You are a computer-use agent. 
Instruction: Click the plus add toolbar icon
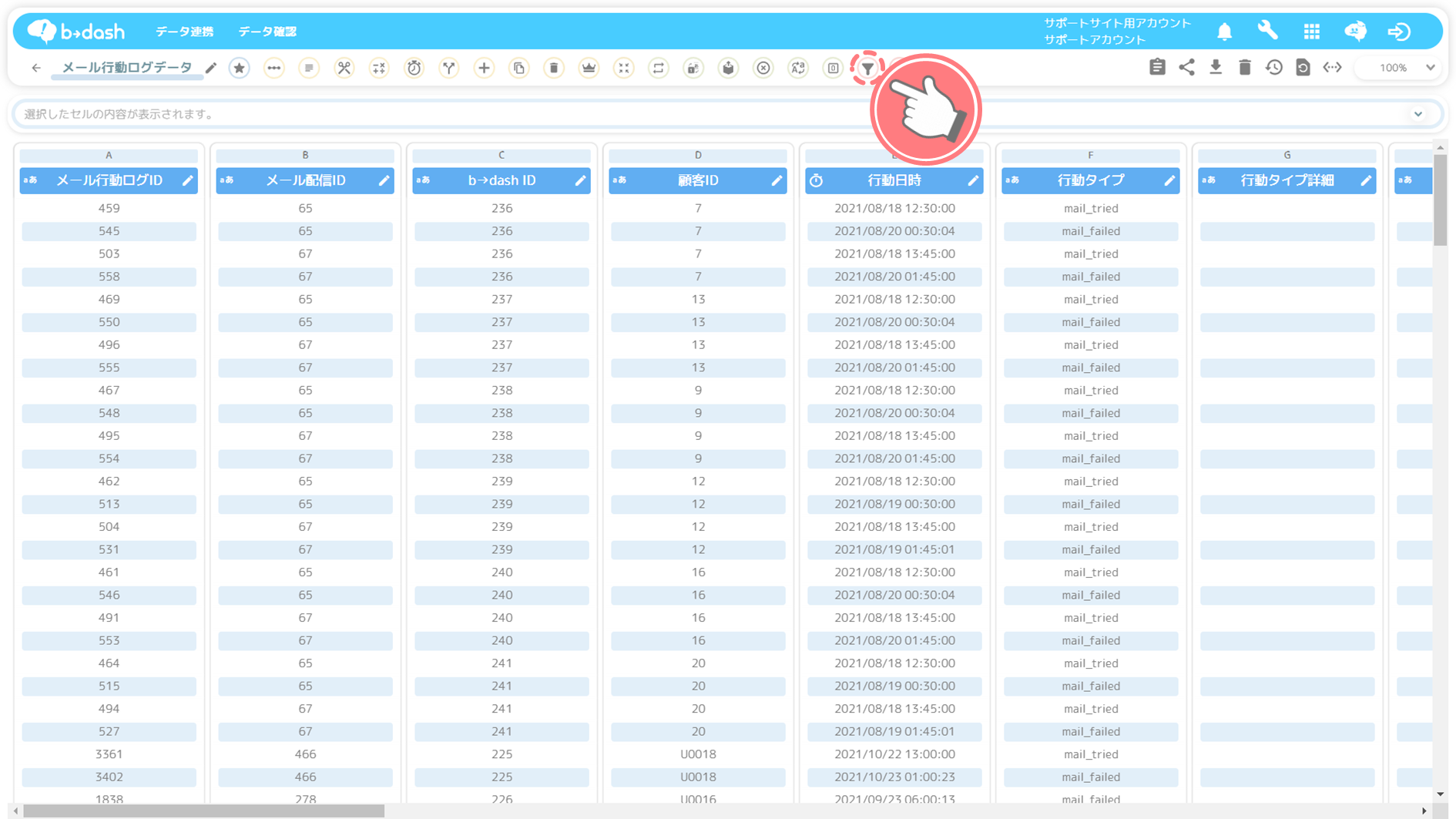(x=484, y=69)
